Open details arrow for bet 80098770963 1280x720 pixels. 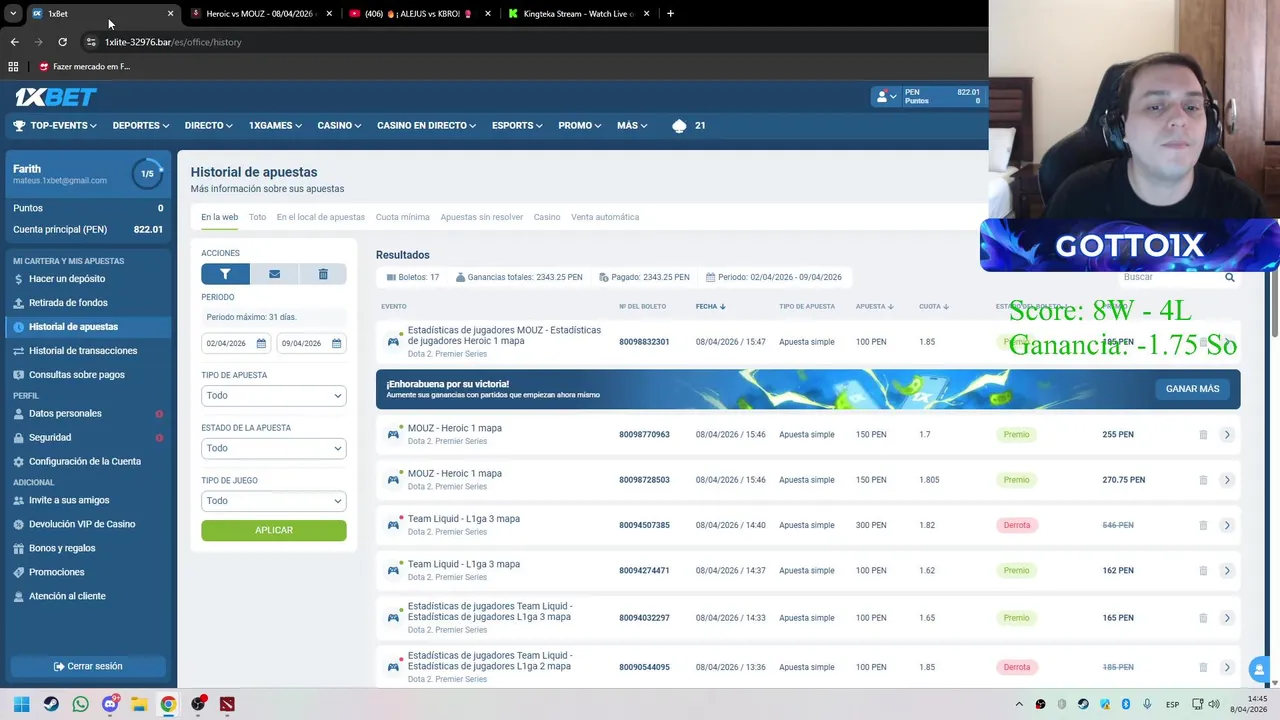(x=1227, y=435)
